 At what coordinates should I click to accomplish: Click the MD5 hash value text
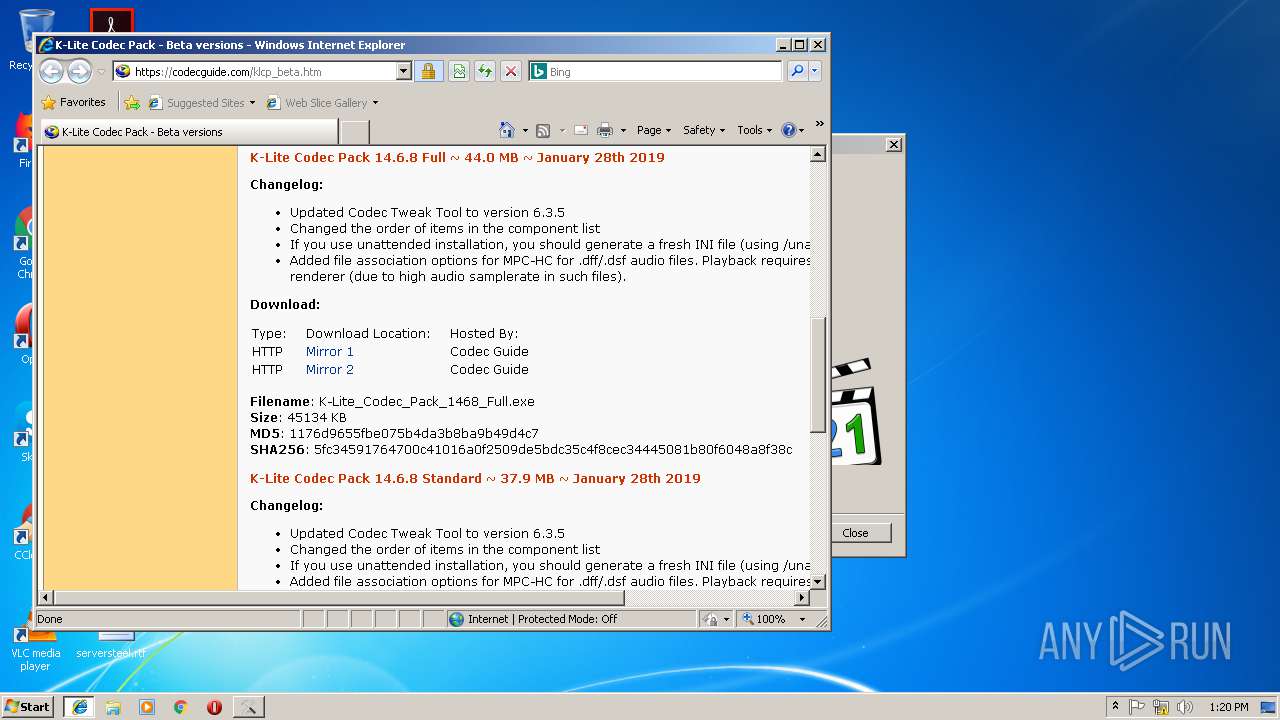(x=414, y=433)
